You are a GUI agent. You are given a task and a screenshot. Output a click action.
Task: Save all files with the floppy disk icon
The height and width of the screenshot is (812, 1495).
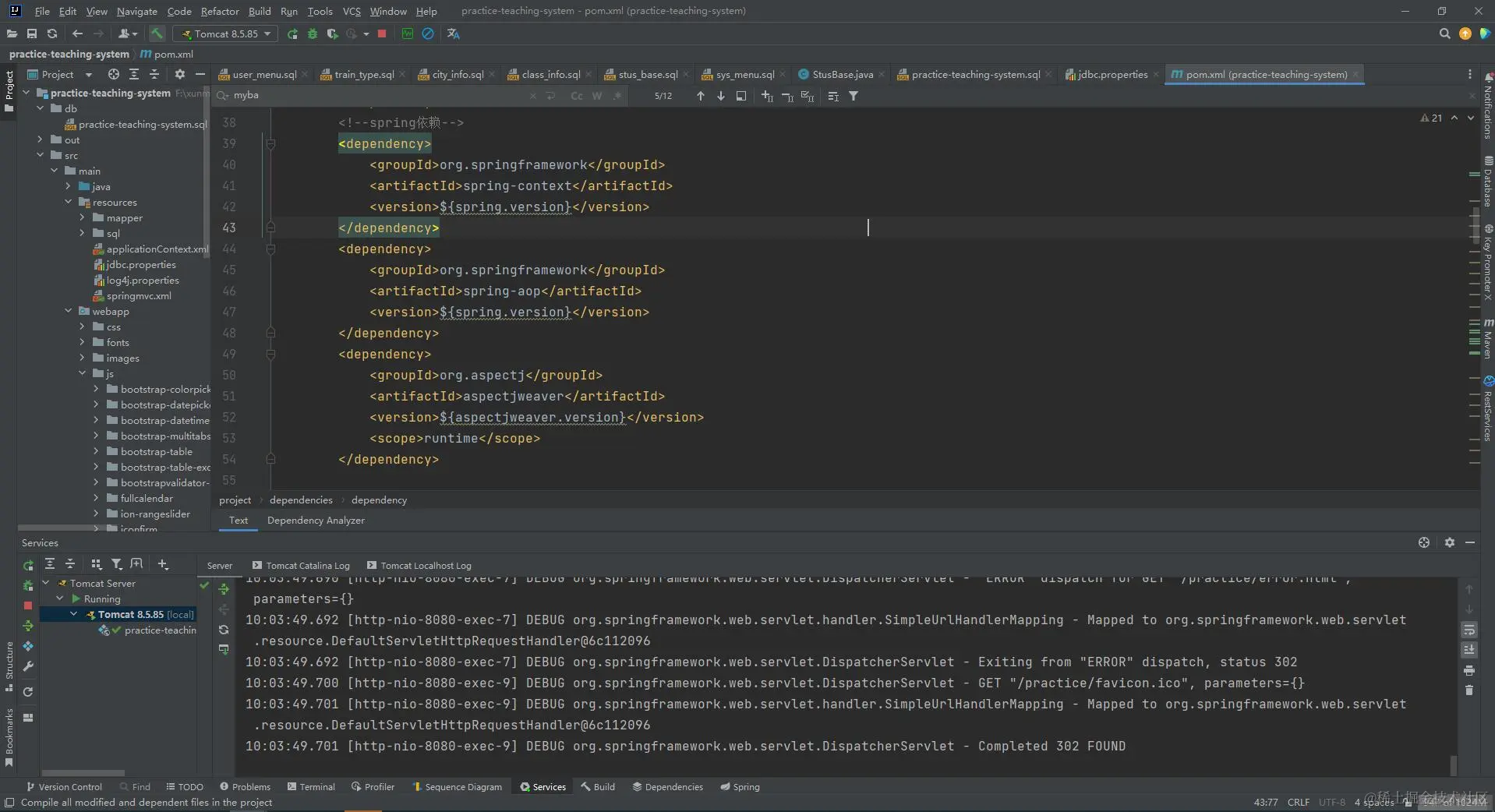(x=32, y=34)
